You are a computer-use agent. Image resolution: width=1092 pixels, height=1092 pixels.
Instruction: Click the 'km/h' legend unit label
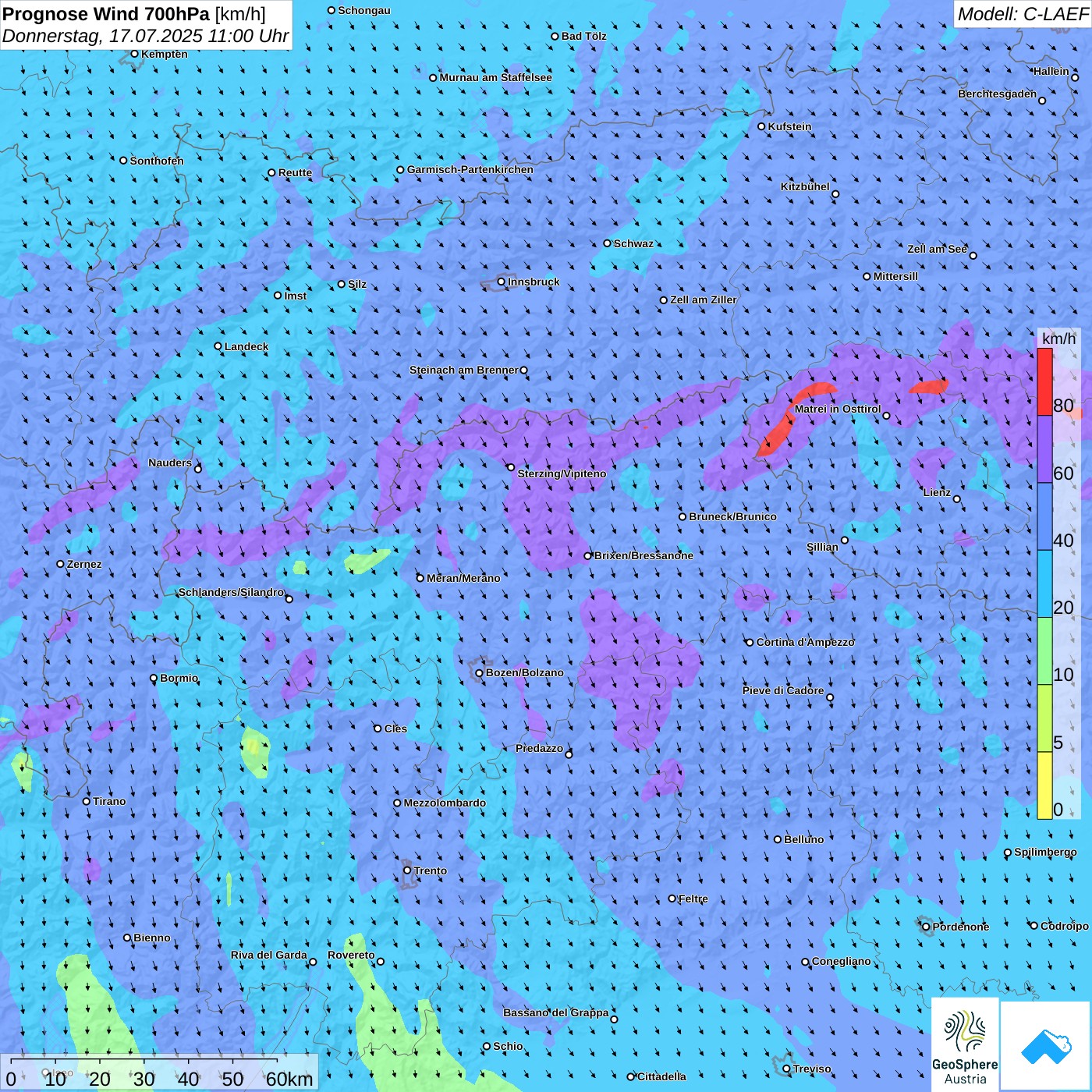point(1059,339)
